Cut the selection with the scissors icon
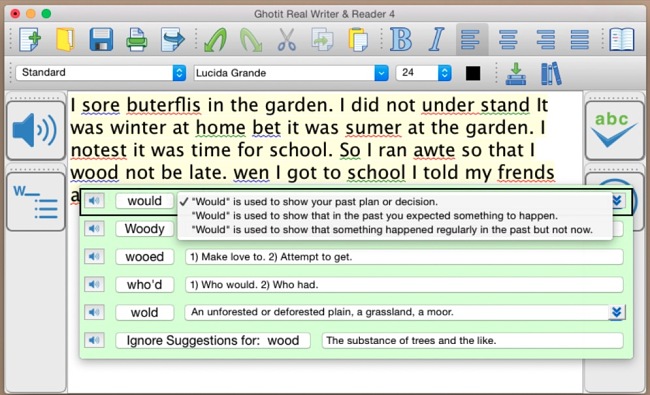Image resolution: width=650 pixels, height=395 pixels. click(x=287, y=40)
